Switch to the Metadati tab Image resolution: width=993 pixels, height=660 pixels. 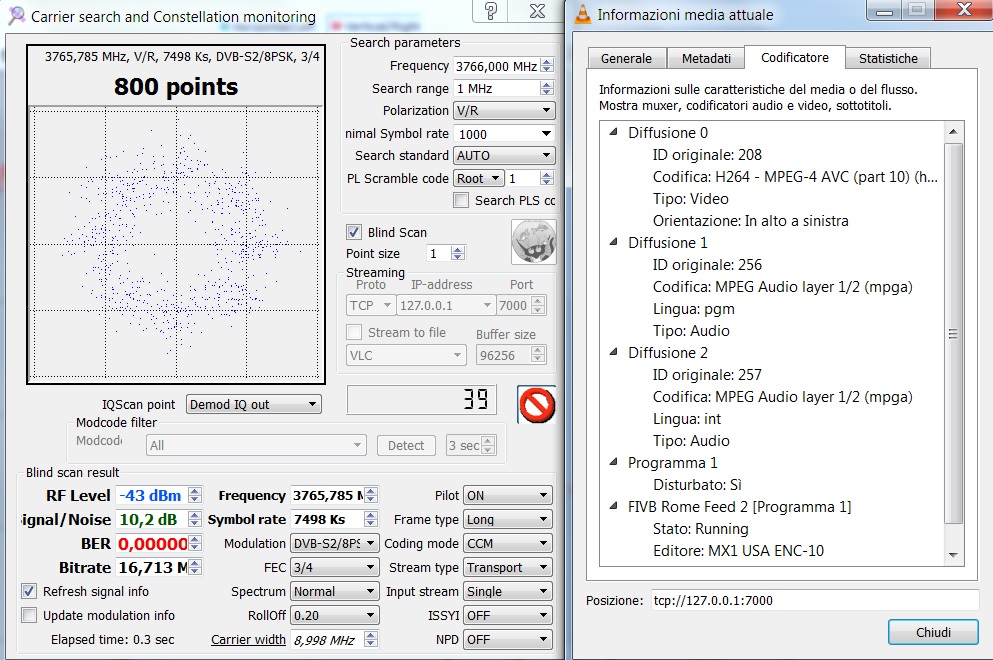706,58
